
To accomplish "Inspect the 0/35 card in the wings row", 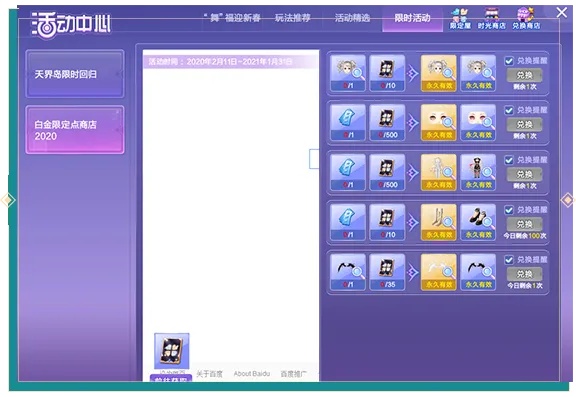I will click(x=387, y=272).
